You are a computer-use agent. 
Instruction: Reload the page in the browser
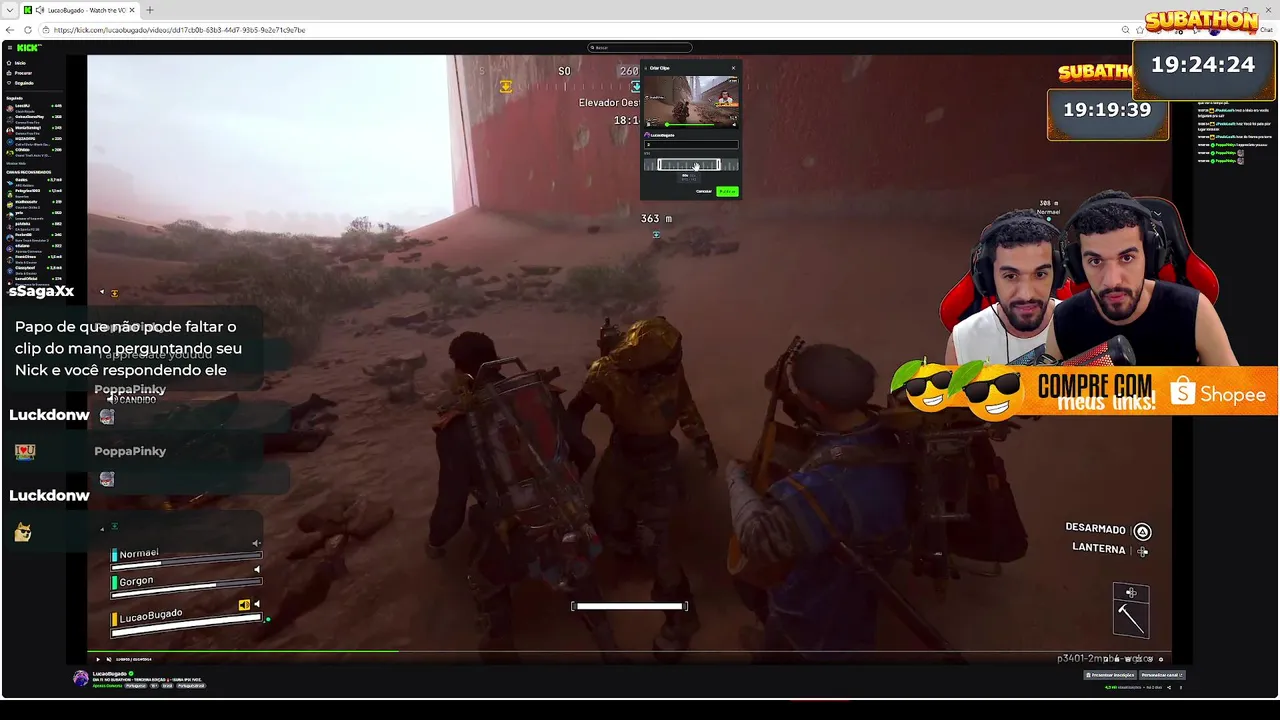click(x=28, y=30)
